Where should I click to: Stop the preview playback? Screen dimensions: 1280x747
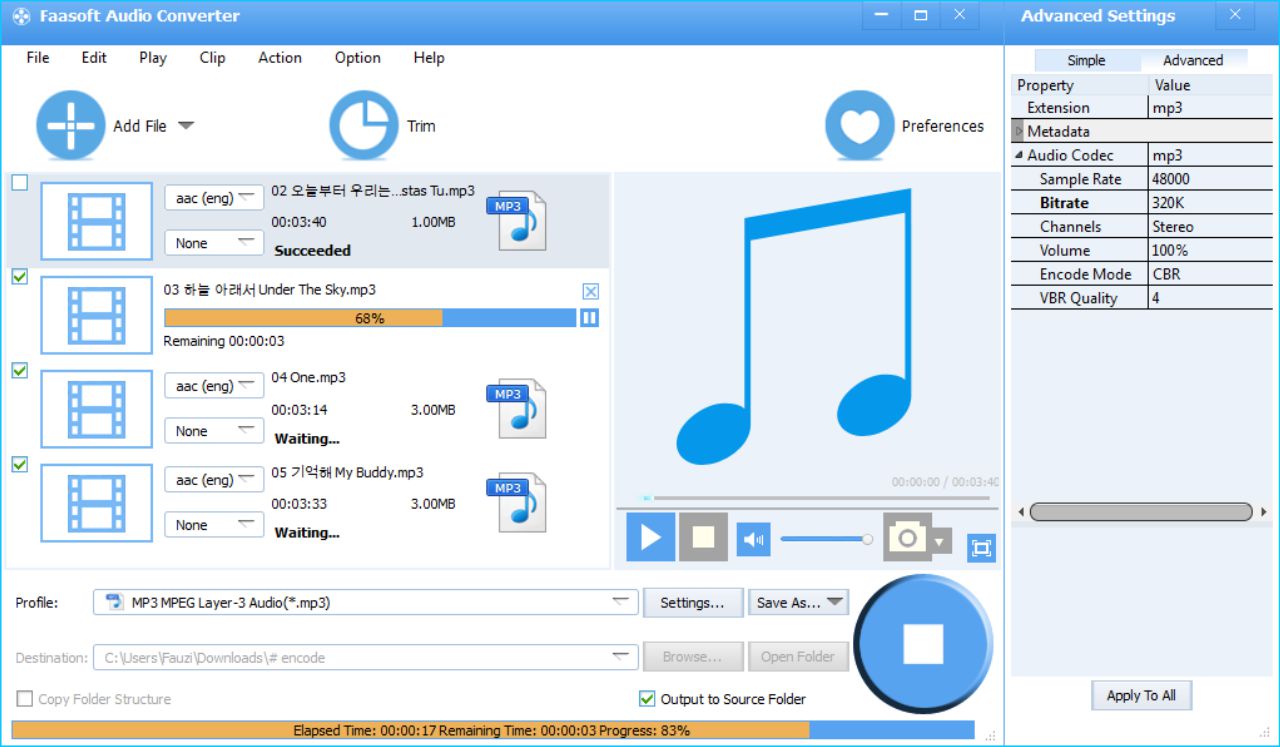[703, 537]
